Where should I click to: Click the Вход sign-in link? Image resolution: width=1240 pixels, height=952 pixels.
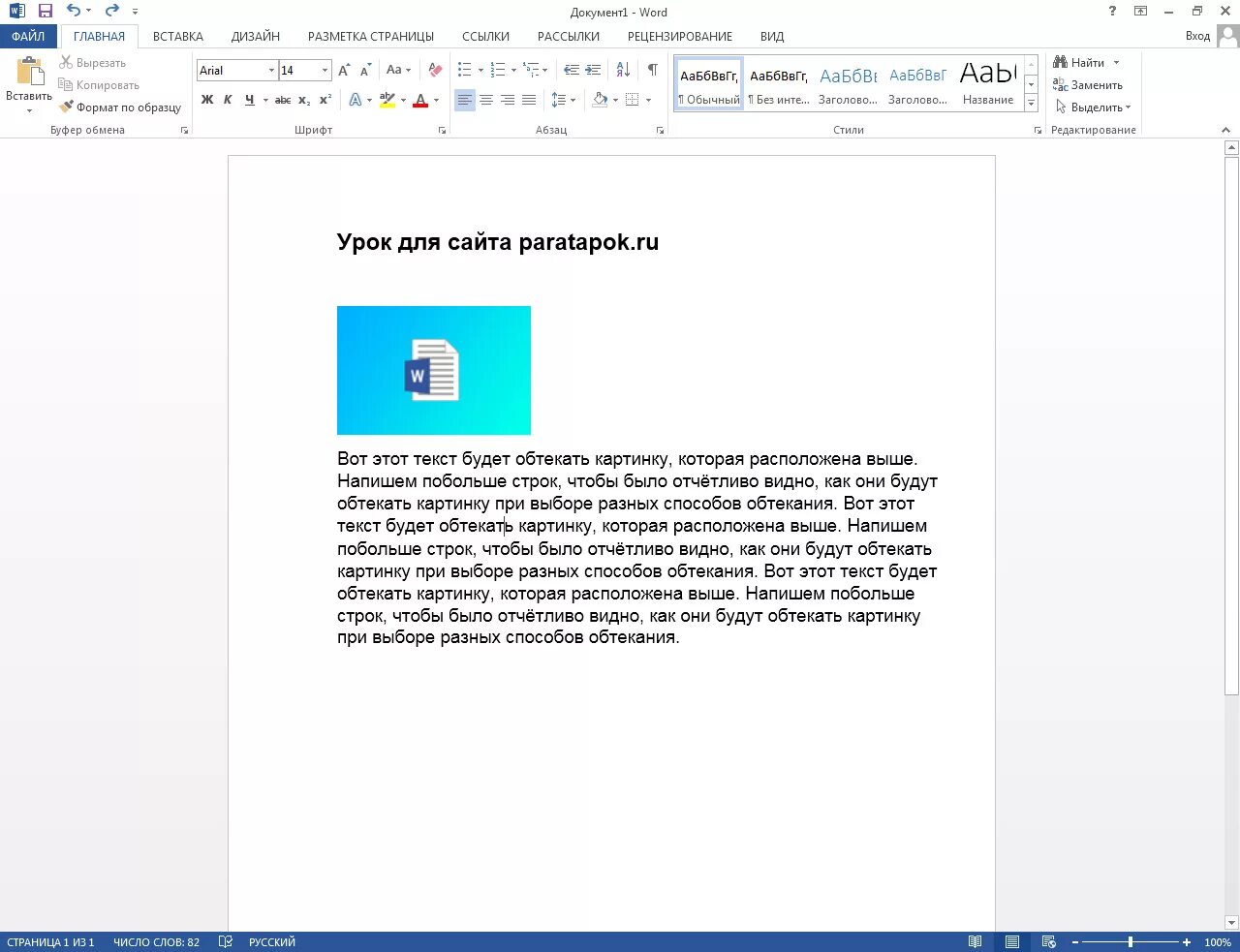click(x=1197, y=36)
